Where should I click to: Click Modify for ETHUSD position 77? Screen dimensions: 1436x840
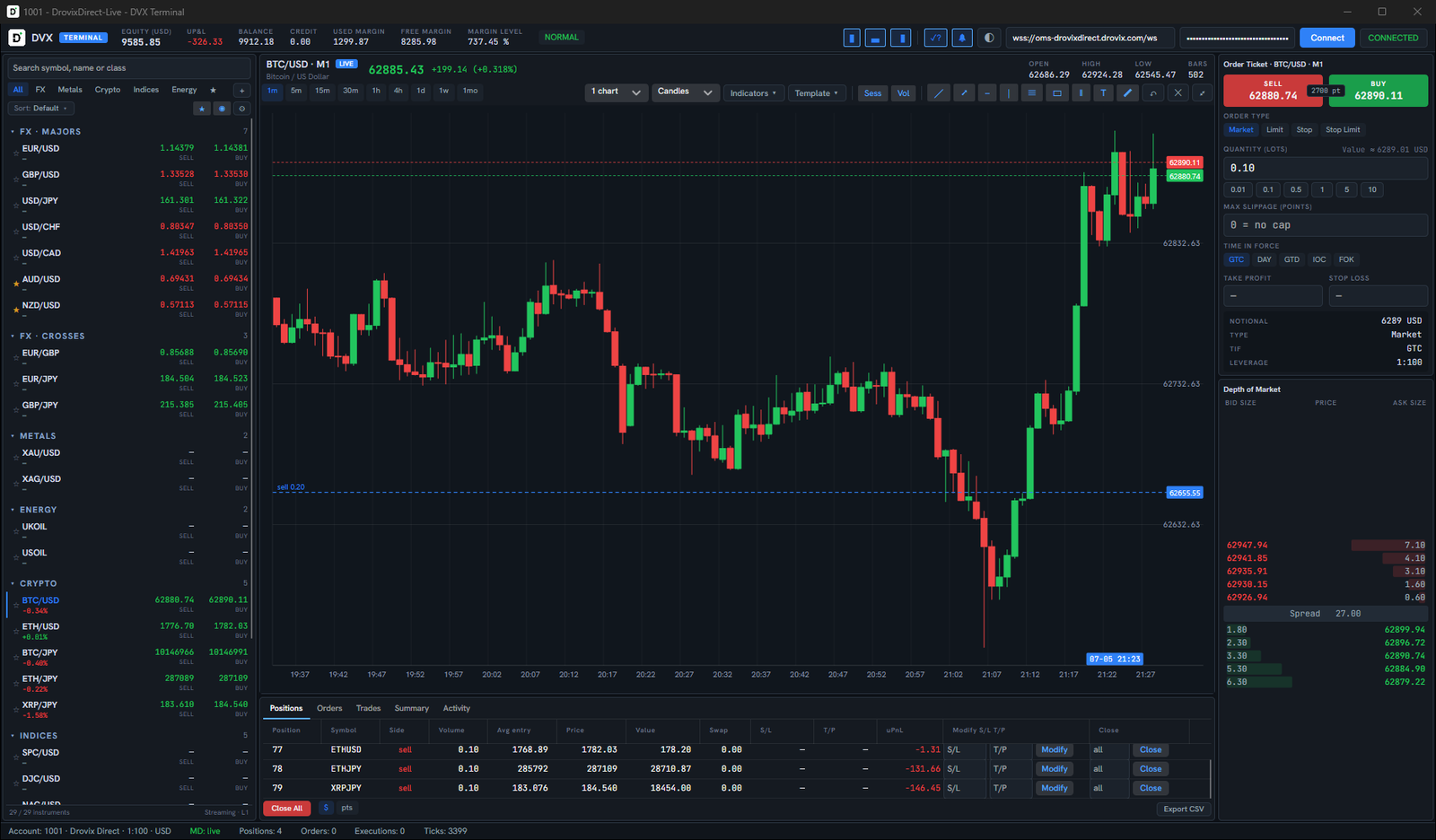pos(1055,750)
